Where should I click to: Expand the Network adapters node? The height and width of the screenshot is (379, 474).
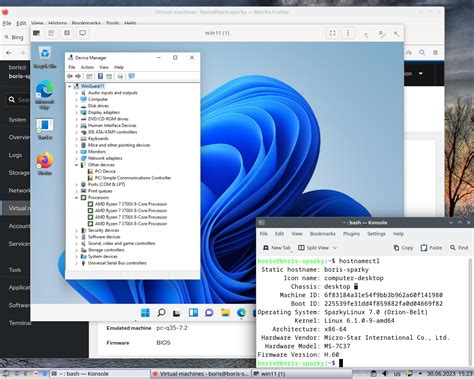[x=76, y=158]
